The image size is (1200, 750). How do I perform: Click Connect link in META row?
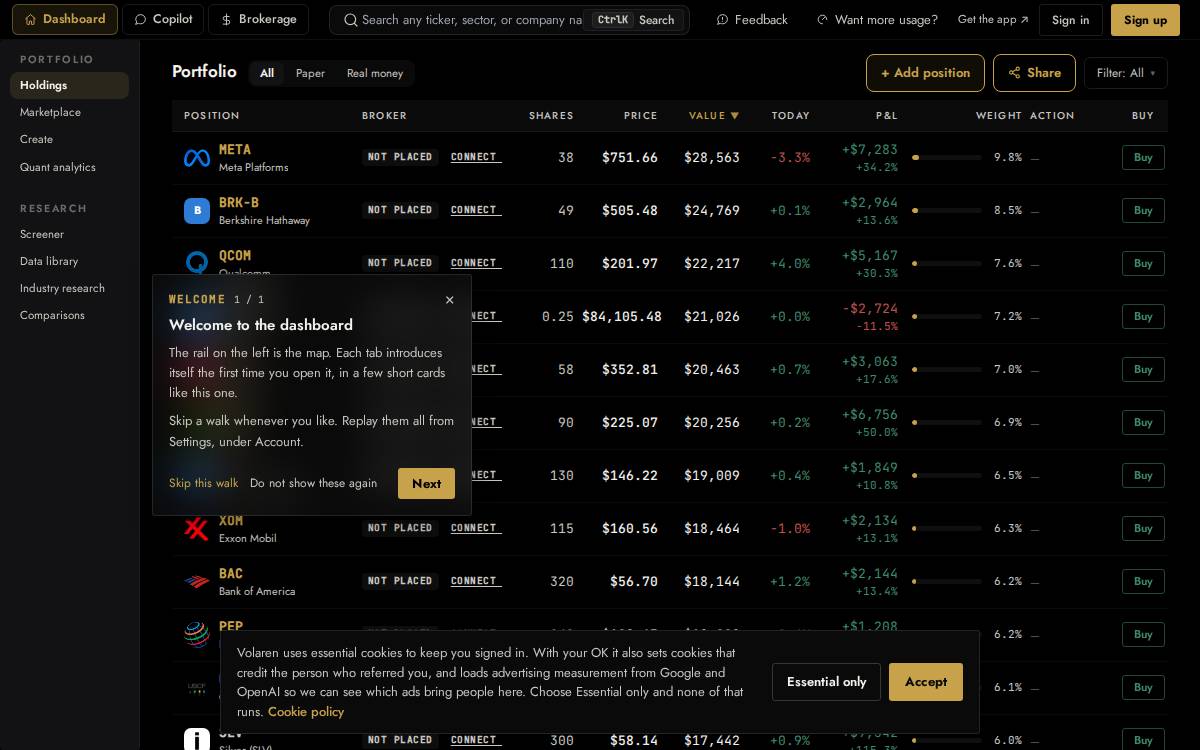pos(476,157)
